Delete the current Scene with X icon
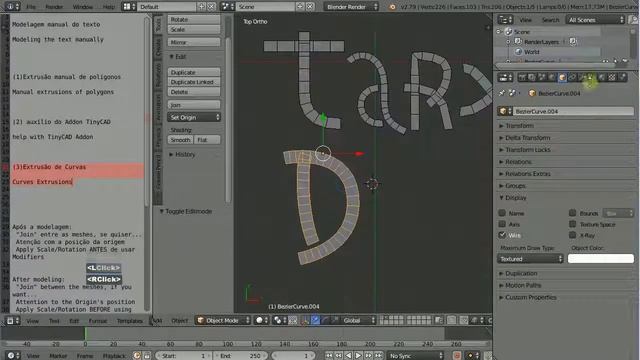The height and width of the screenshot is (360, 640). pos(310,7)
